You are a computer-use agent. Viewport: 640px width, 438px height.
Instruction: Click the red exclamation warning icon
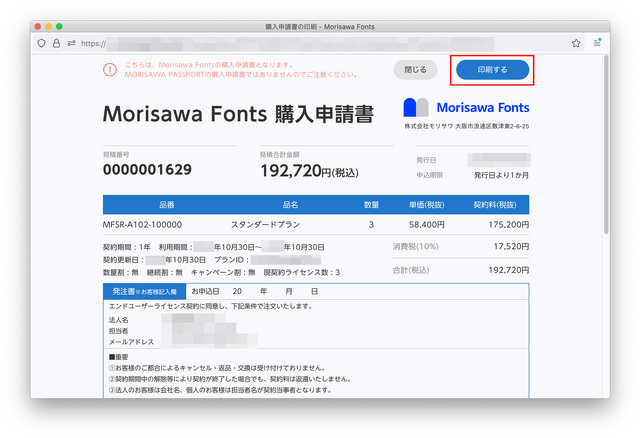point(110,69)
